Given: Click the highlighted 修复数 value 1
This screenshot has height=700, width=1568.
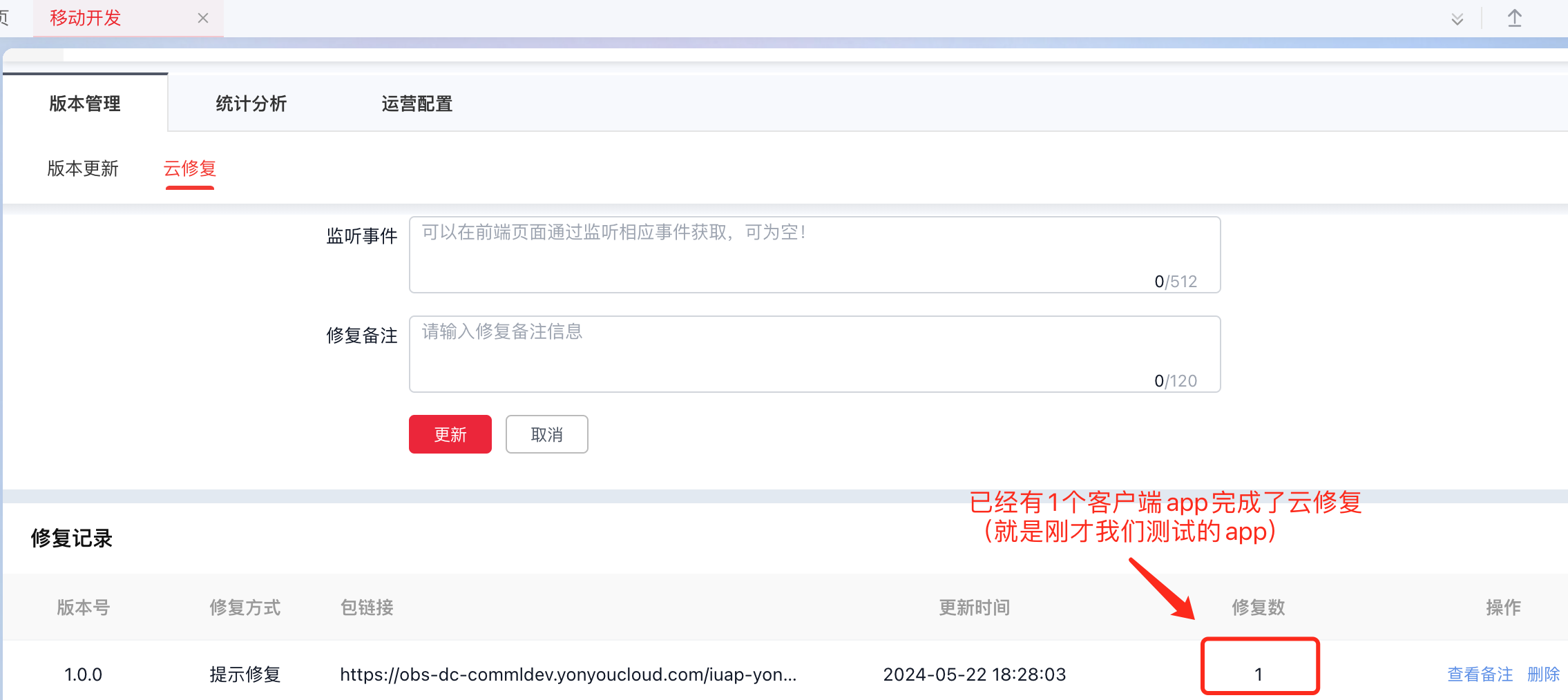Looking at the screenshot, I should pos(1259,673).
